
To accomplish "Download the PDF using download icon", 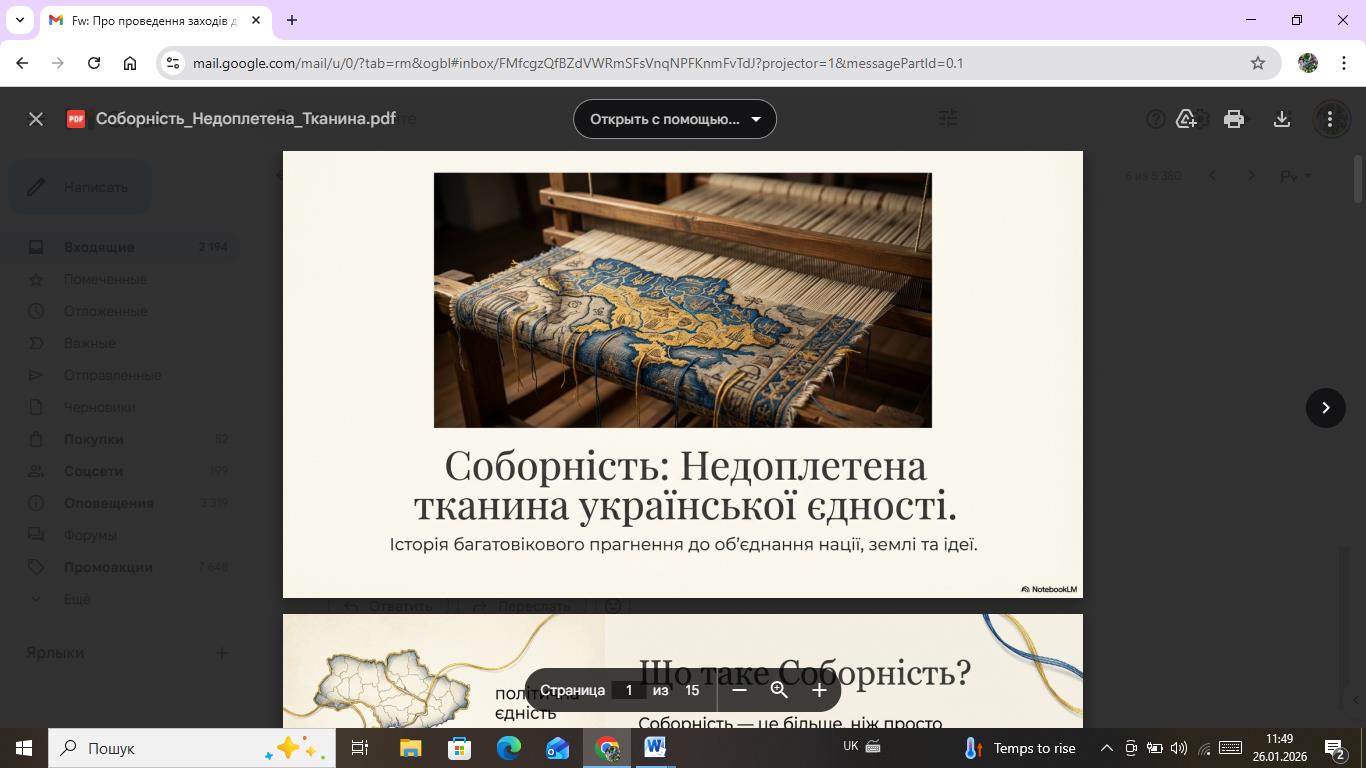I will [1282, 119].
